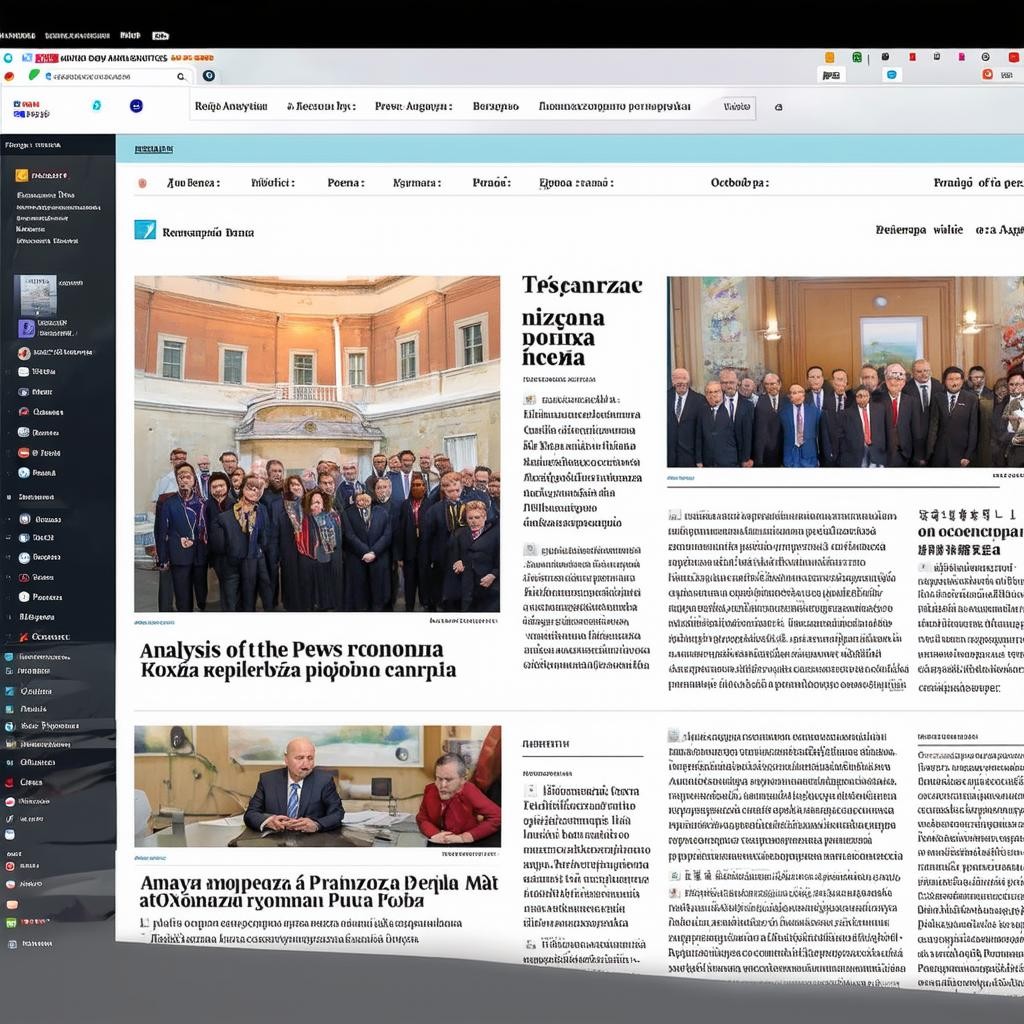Click the dark round icon beside the address bar
This screenshot has height=1024, width=1024.
(x=208, y=75)
